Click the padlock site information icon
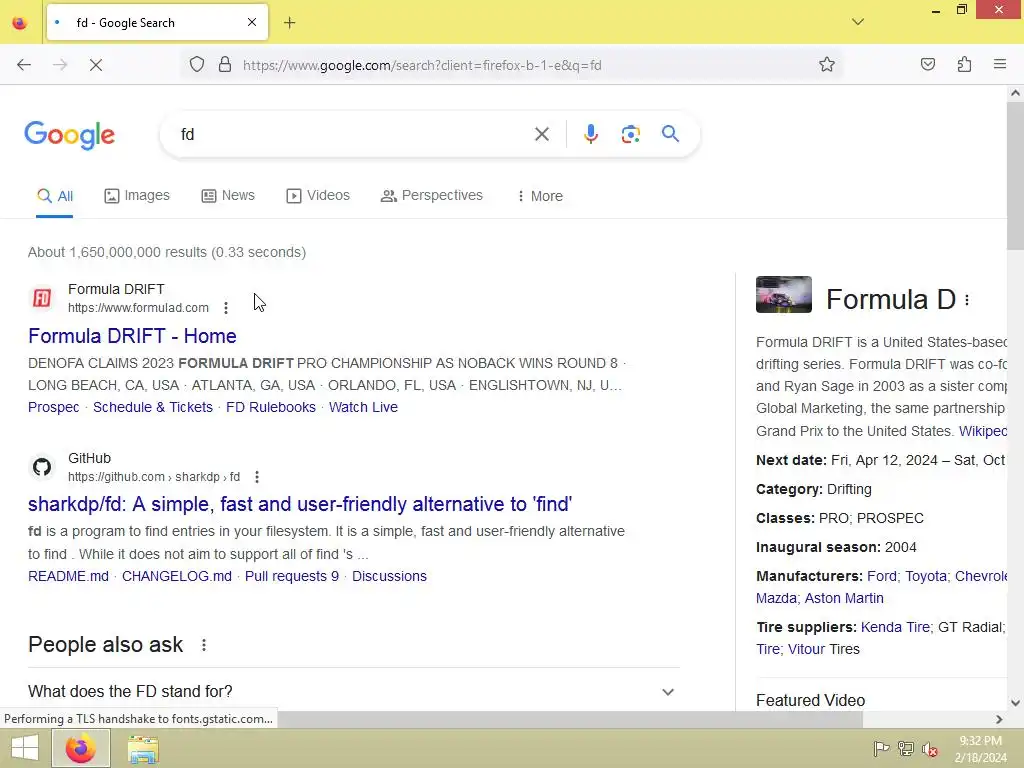 click(225, 65)
